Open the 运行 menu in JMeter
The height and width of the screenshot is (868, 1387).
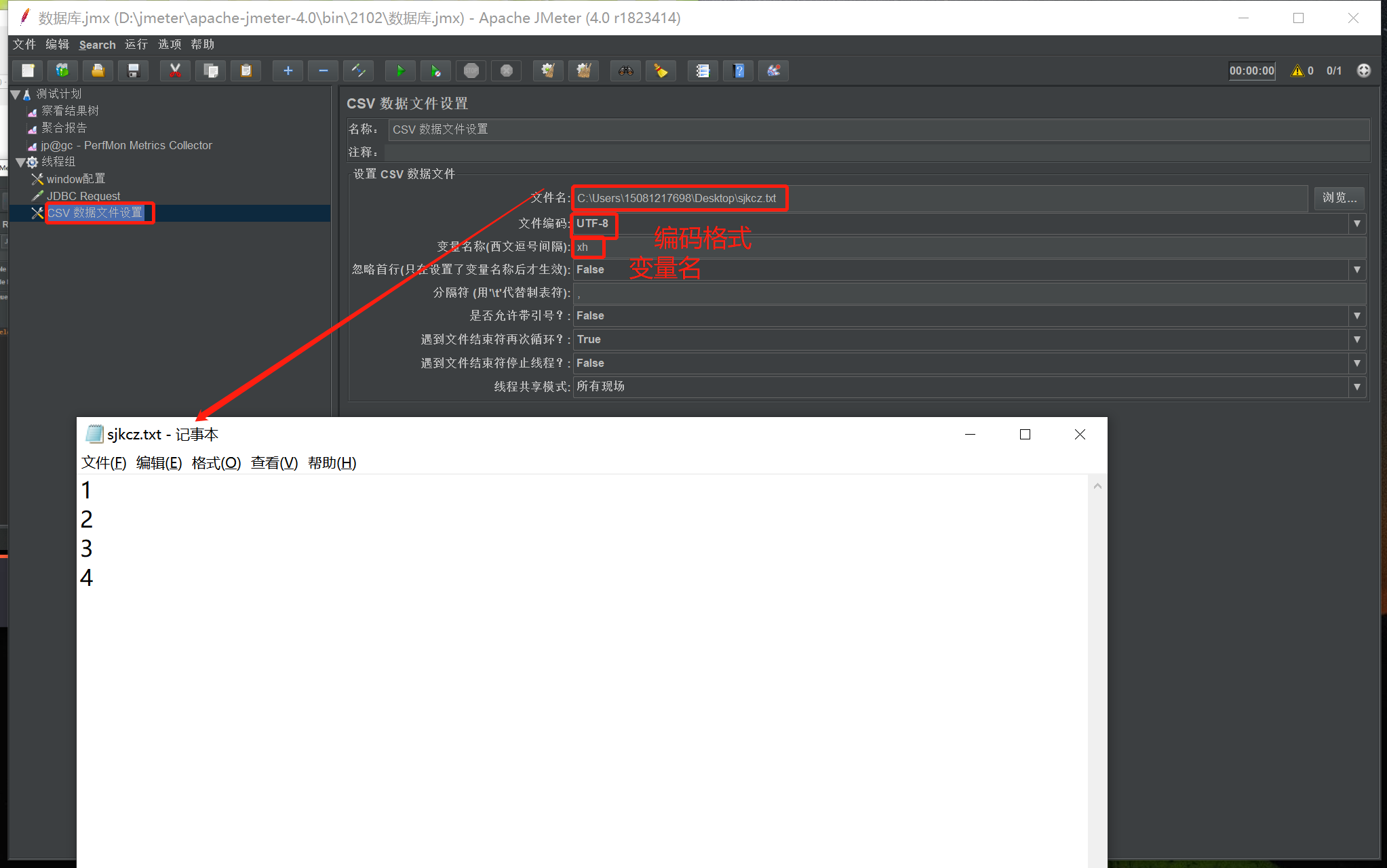tap(136, 45)
